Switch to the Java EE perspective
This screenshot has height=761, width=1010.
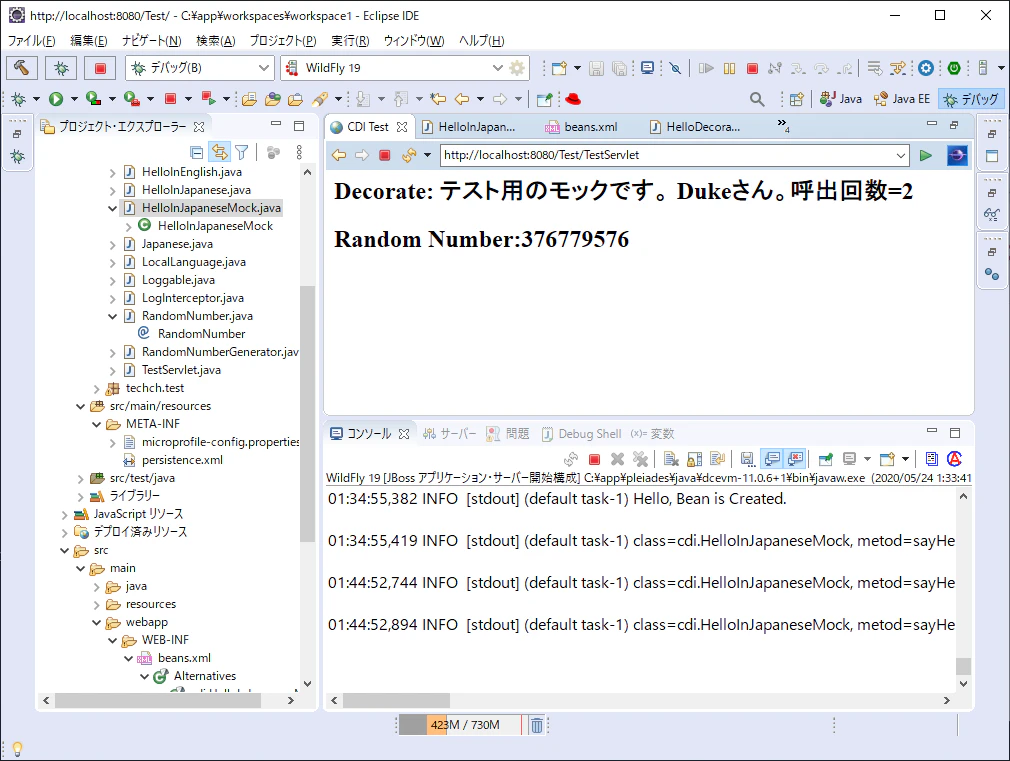point(902,99)
